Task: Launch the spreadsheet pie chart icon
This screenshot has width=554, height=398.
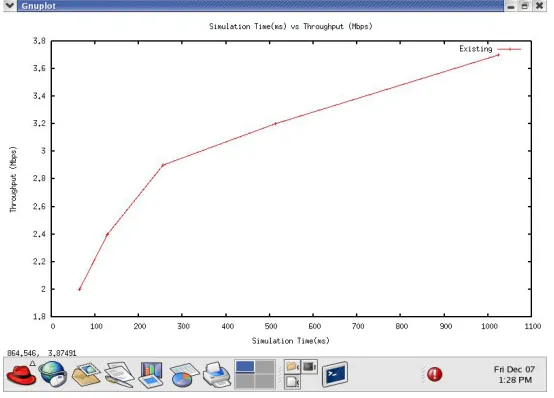Action: [x=184, y=375]
